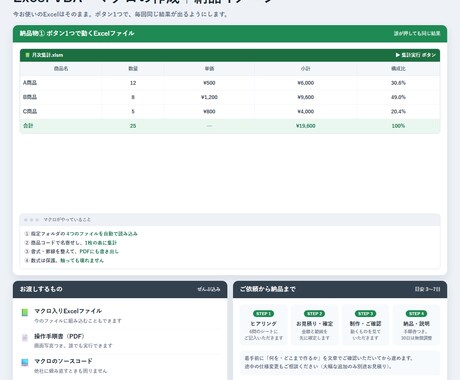Click the 月次集計.xlsm file name

point(47,55)
